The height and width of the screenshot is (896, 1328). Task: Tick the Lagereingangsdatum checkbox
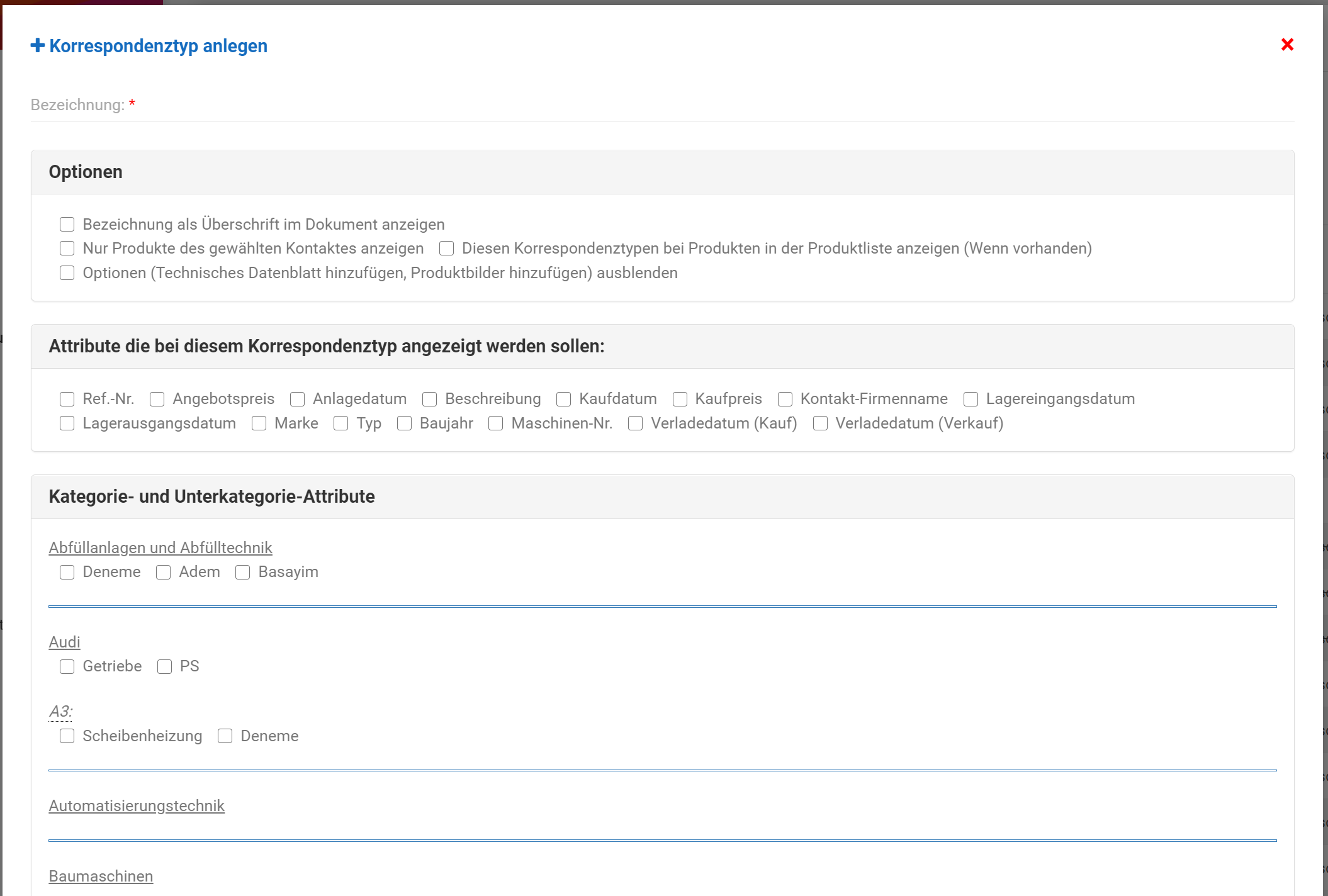(x=971, y=400)
